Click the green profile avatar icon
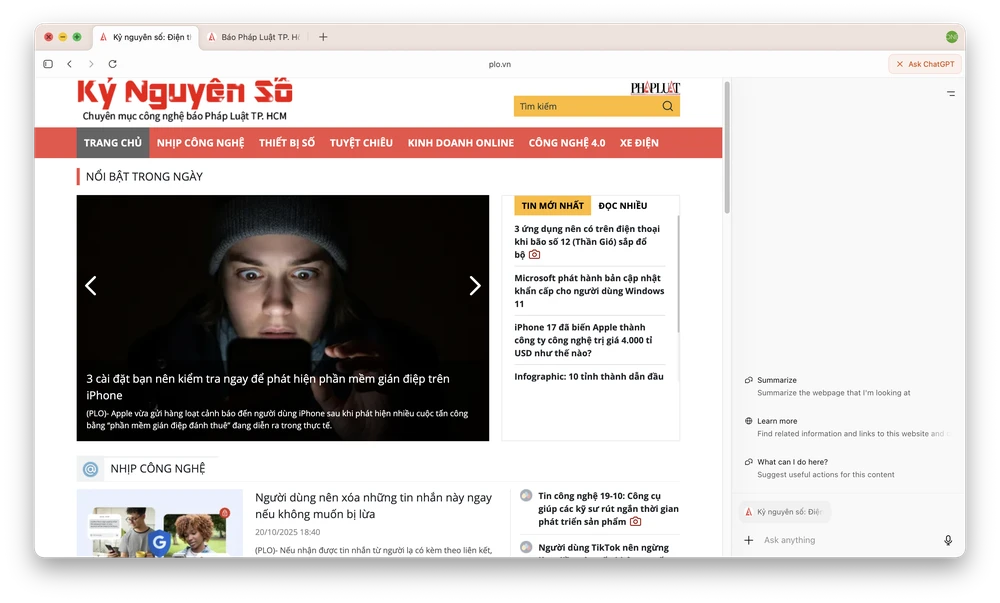 [951, 37]
